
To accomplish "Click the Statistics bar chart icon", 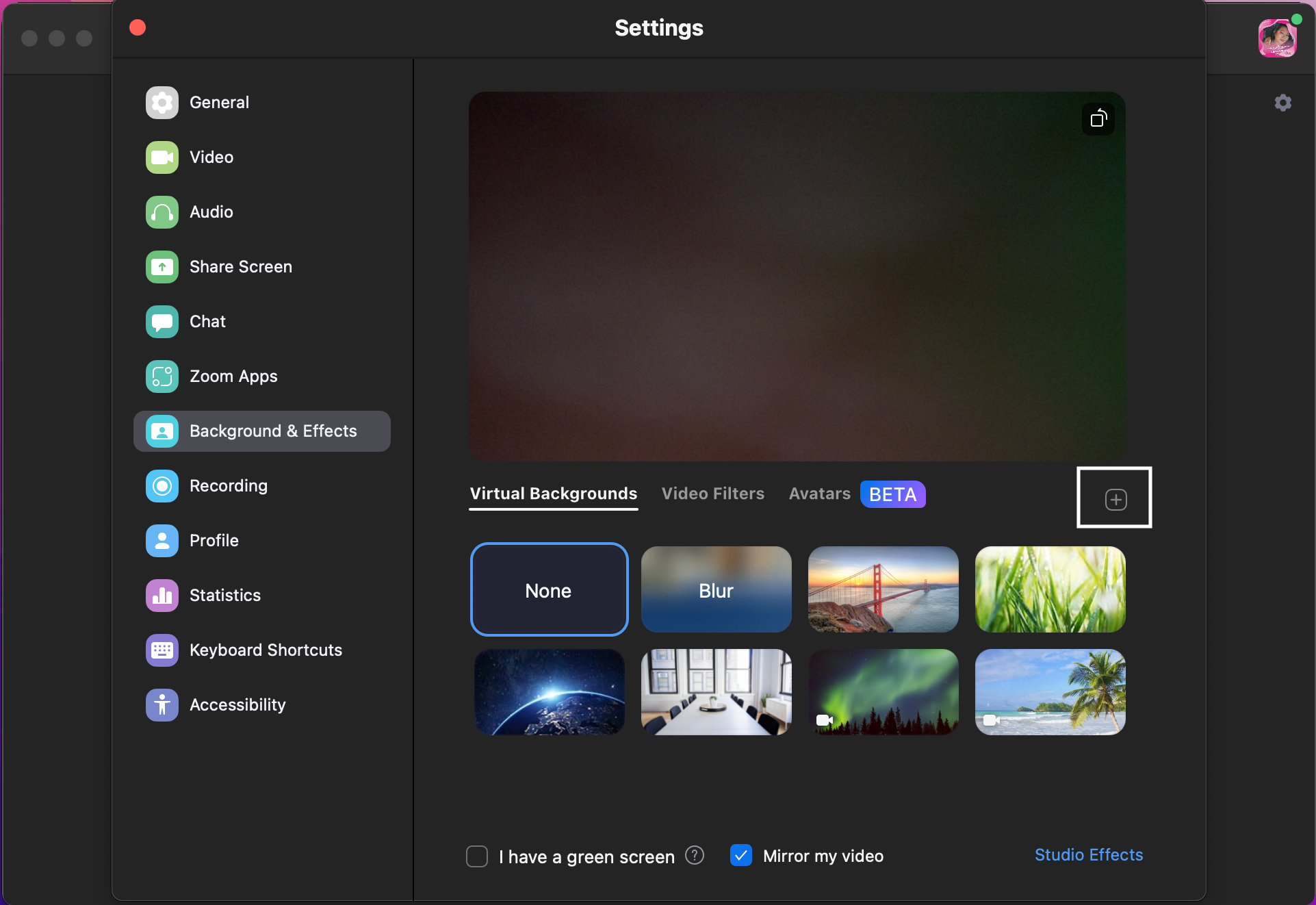I will [162, 596].
